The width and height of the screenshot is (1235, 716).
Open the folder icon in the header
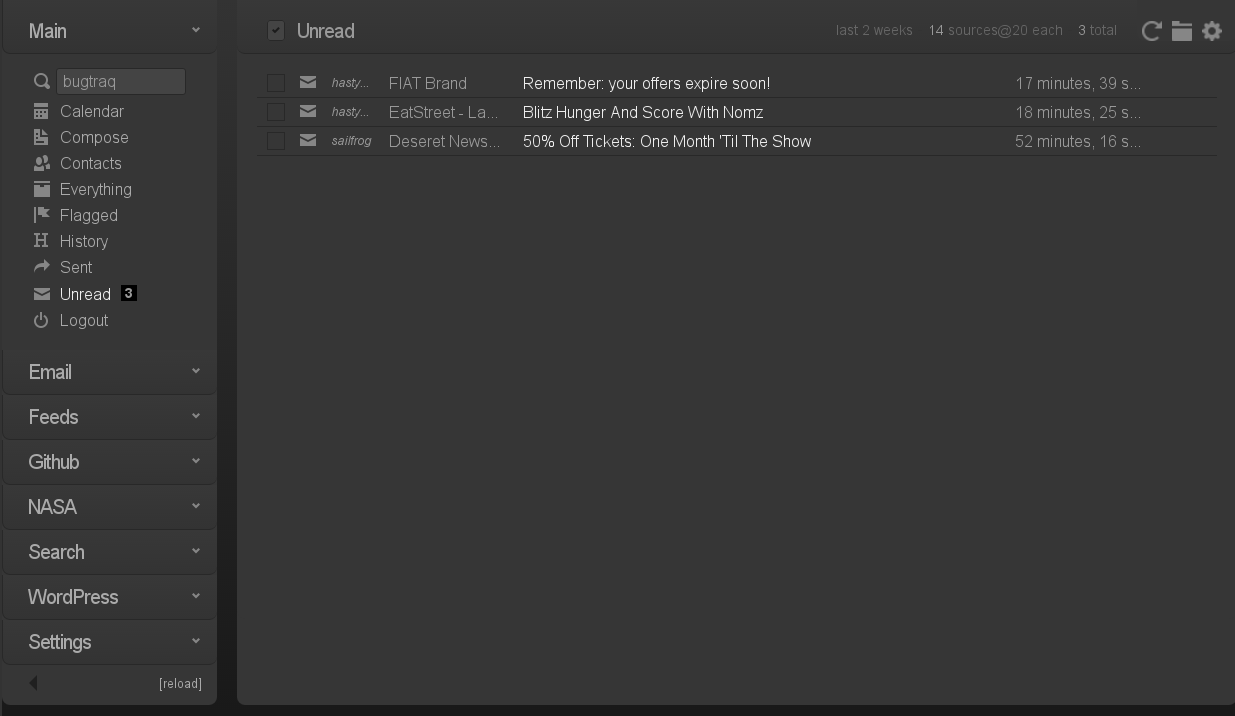point(1182,31)
